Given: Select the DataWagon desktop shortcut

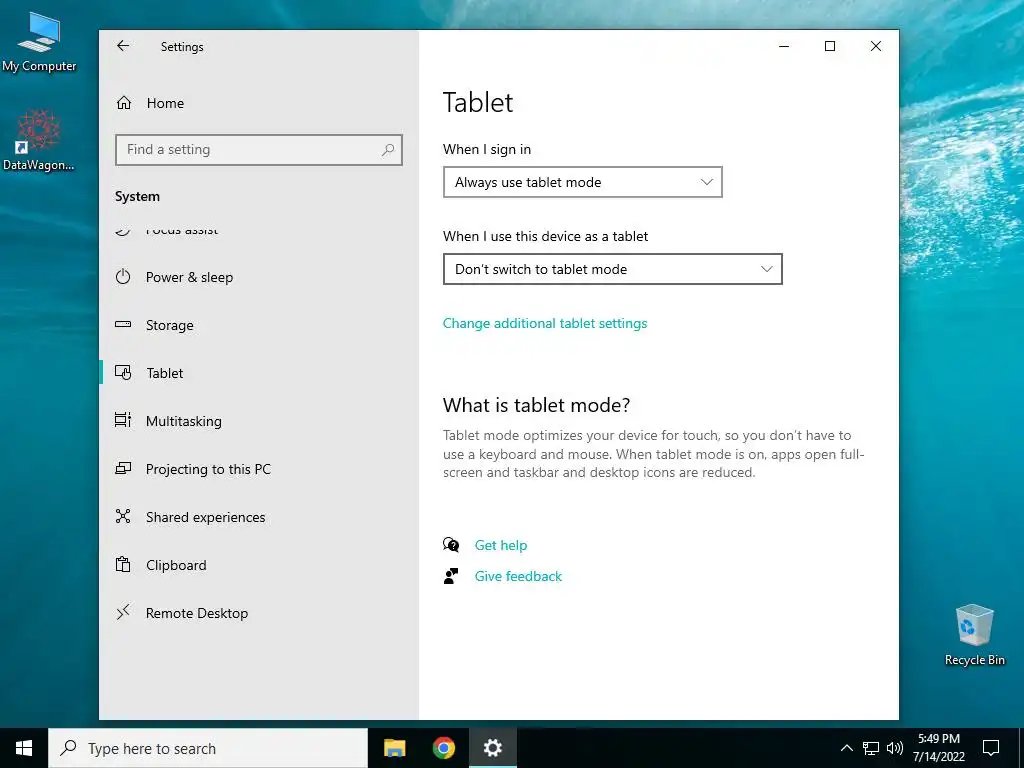Looking at the screenshot, I should pyautogui.click(x=39, y=140).
